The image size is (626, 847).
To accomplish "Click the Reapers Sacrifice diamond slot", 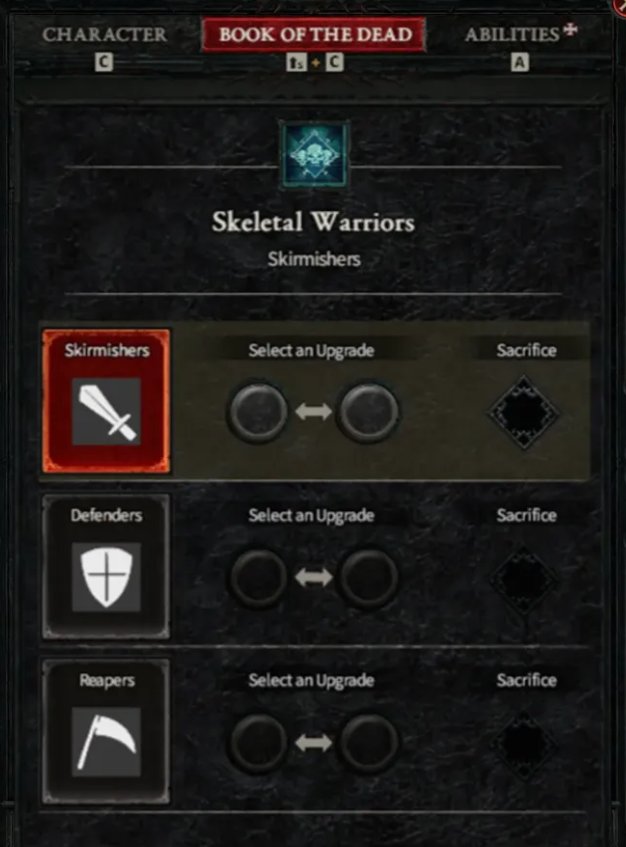I will tap(524, 744).
